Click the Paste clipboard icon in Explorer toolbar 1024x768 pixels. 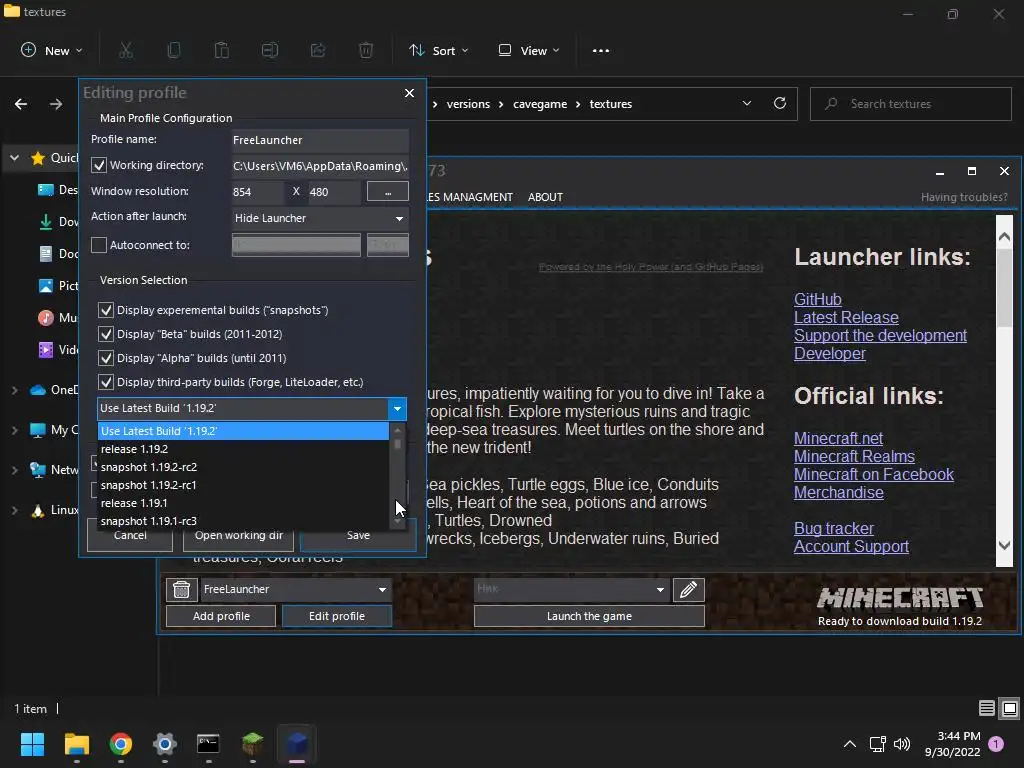point(222,50)
